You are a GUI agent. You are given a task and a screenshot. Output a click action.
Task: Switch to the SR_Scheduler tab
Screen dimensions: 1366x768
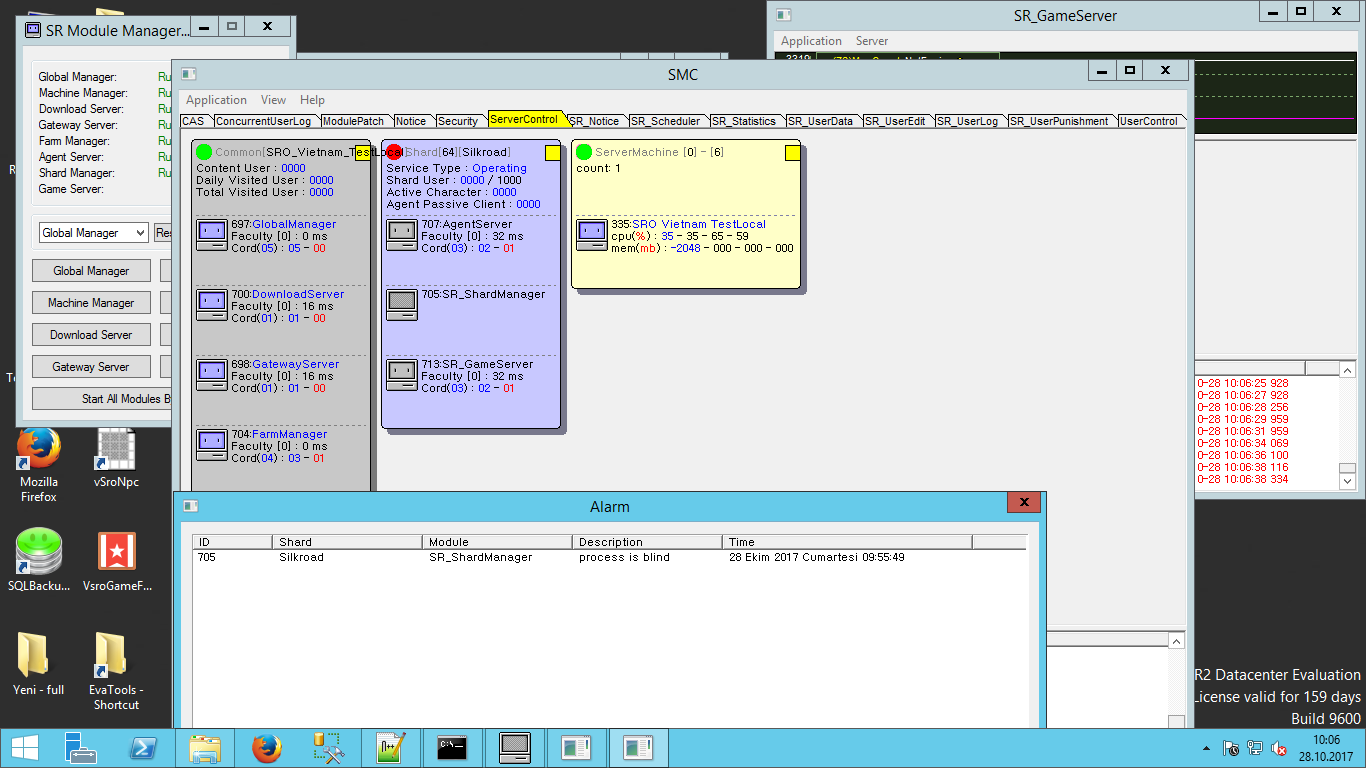click(x=669, y=121)
